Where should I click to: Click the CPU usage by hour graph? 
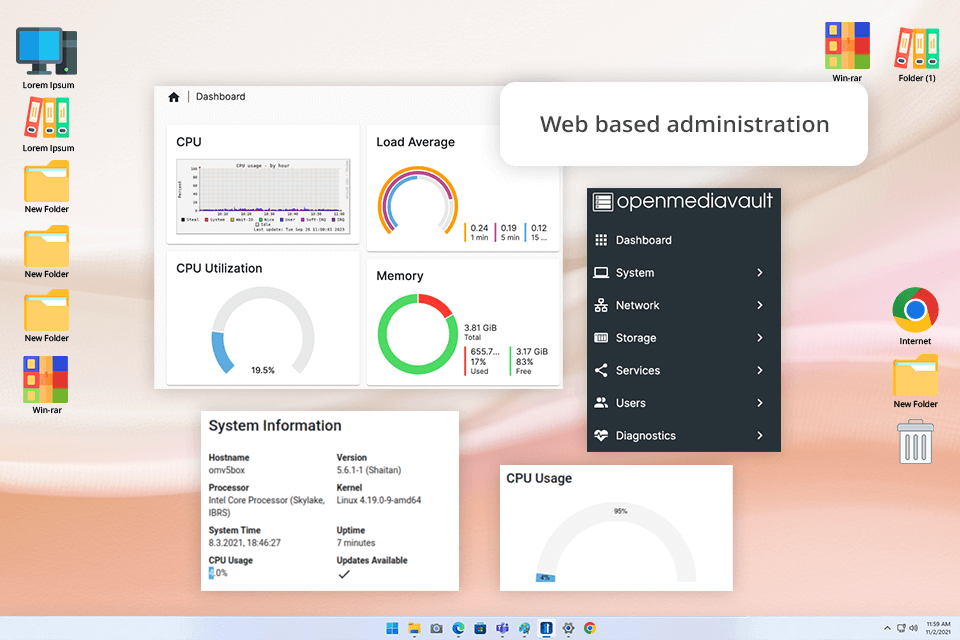click(x=263, y=197)
